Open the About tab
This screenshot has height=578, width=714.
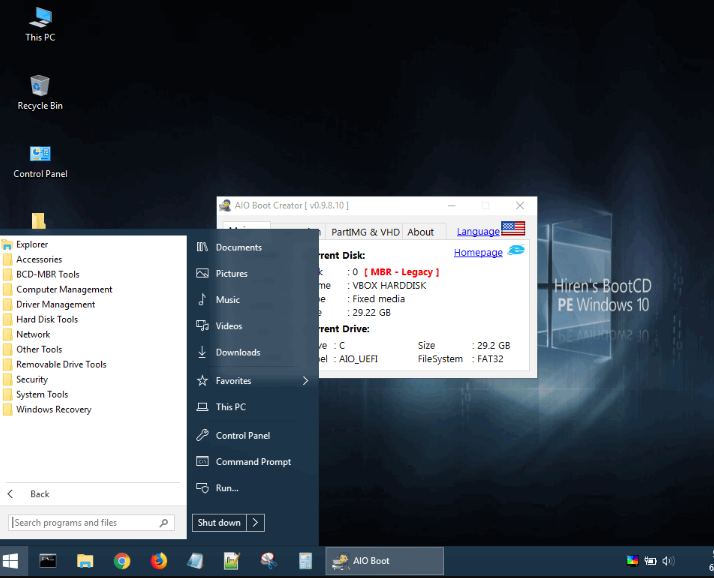click(x=420, y=232)
